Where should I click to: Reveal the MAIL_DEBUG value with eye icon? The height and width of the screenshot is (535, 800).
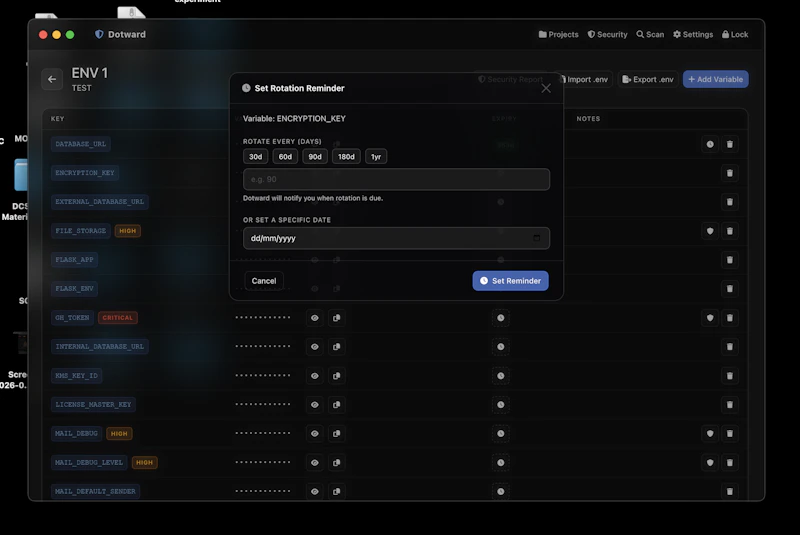(315, 434)
